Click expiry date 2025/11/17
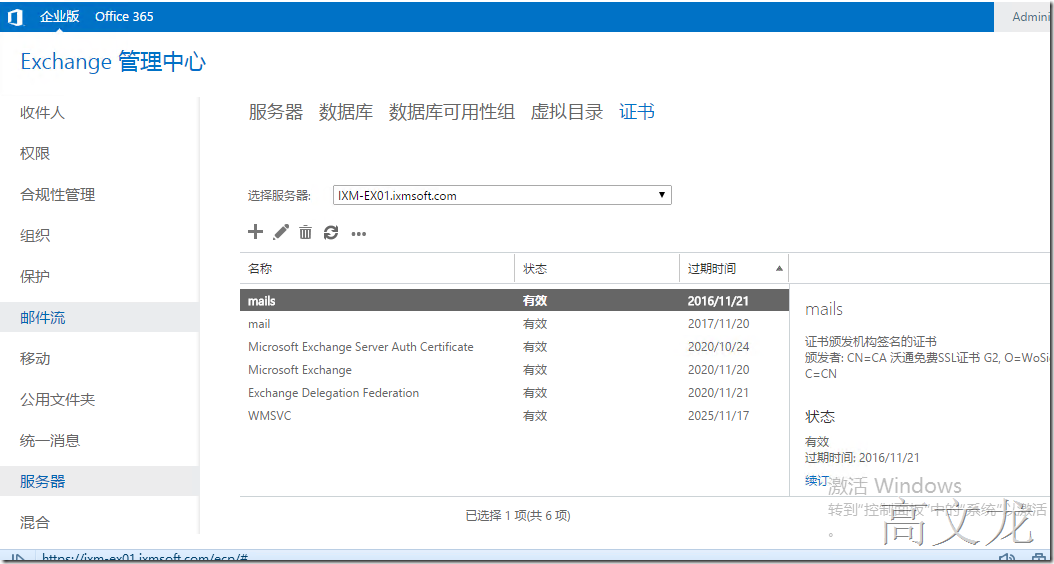The image size is (1054, 564). tap(719, 415)
